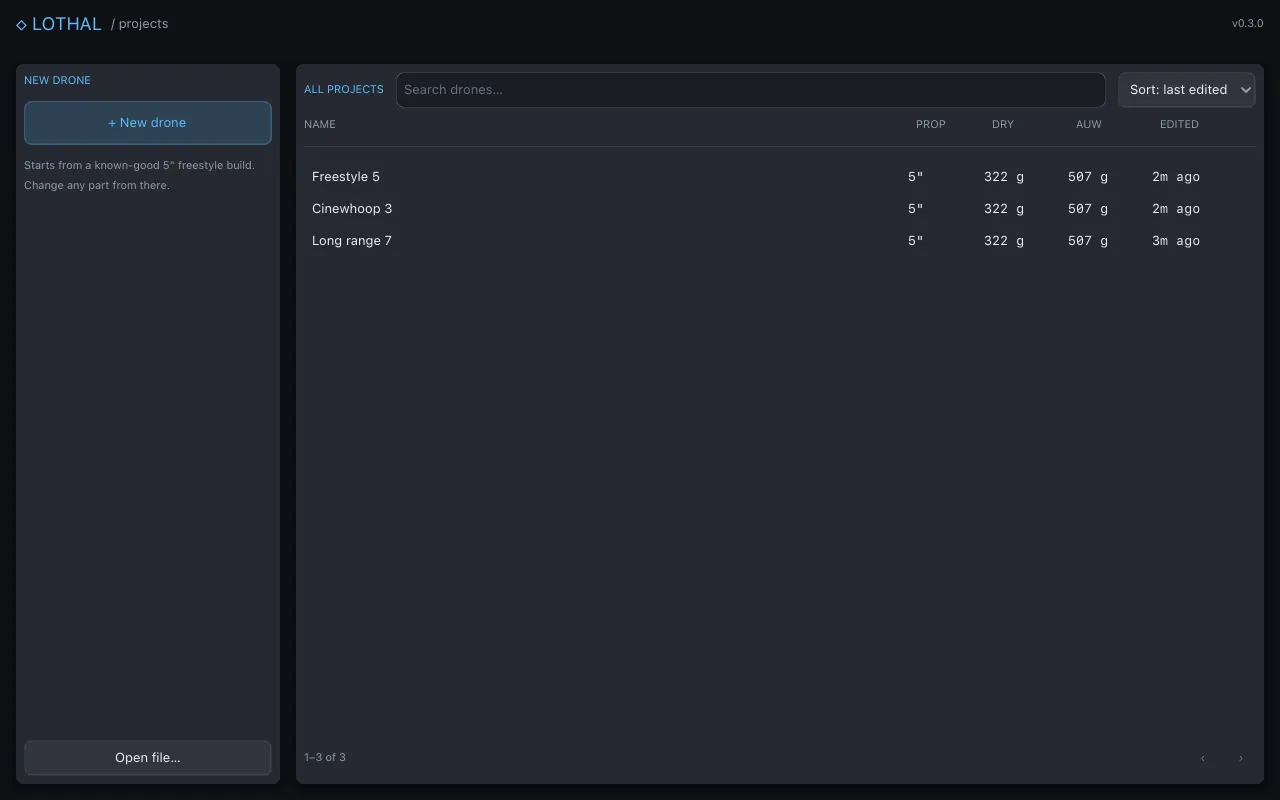Create a new drone with + New drone
This screenshot has height=800, width=1280.
click(x=148, y=123)
